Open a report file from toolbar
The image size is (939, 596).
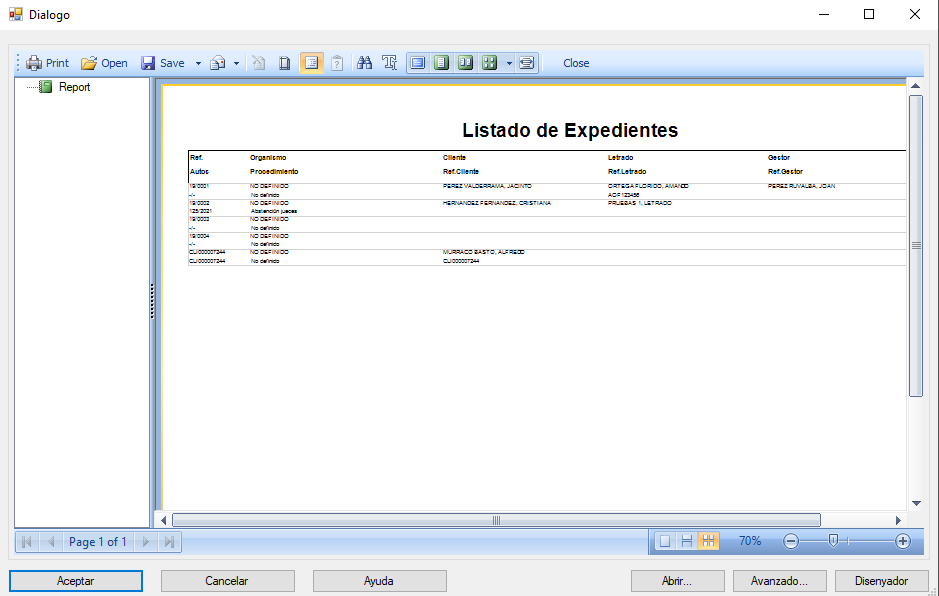coord(104,63)
